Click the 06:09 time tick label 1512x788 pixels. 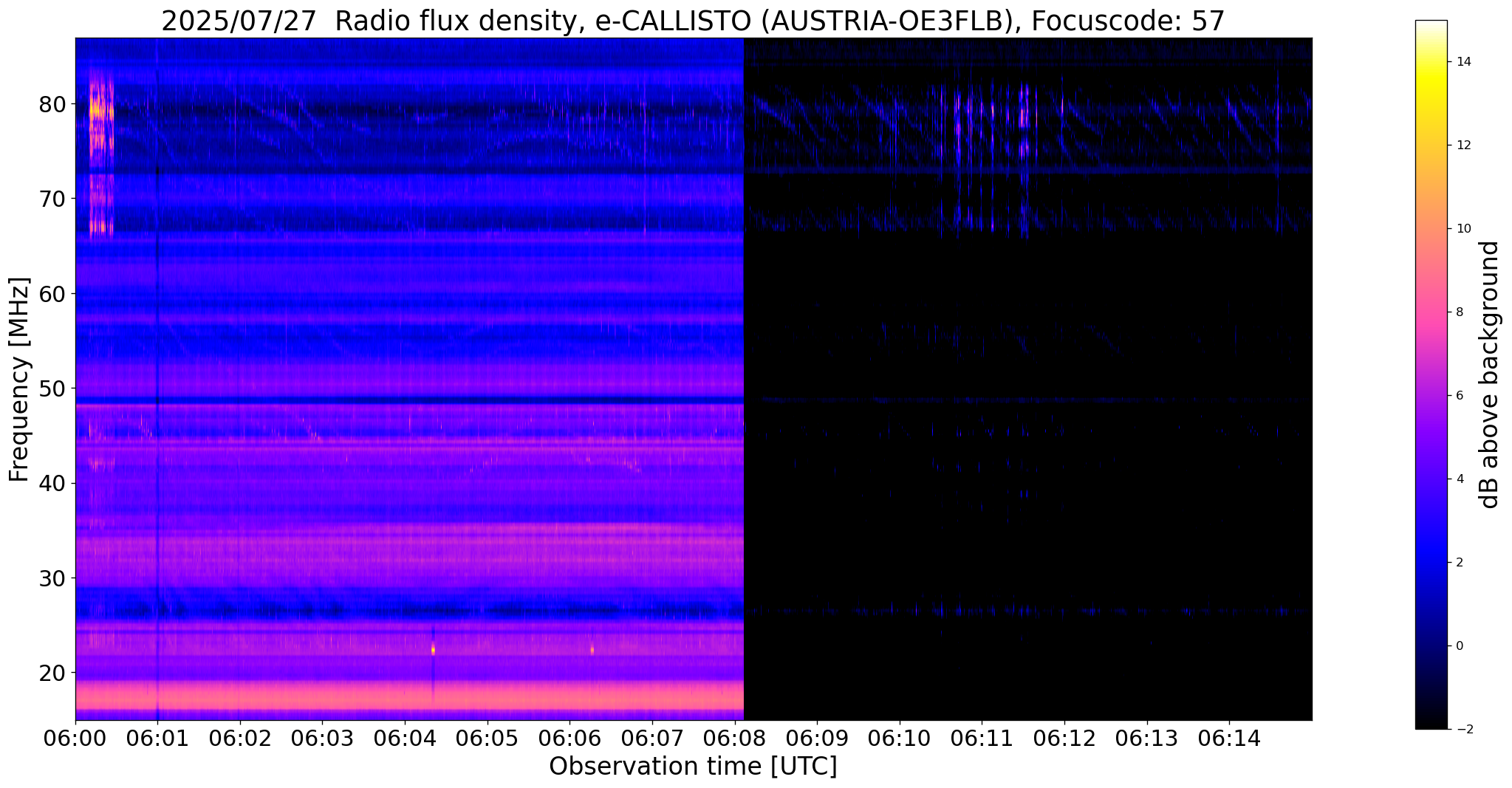[x=817, y=738]
